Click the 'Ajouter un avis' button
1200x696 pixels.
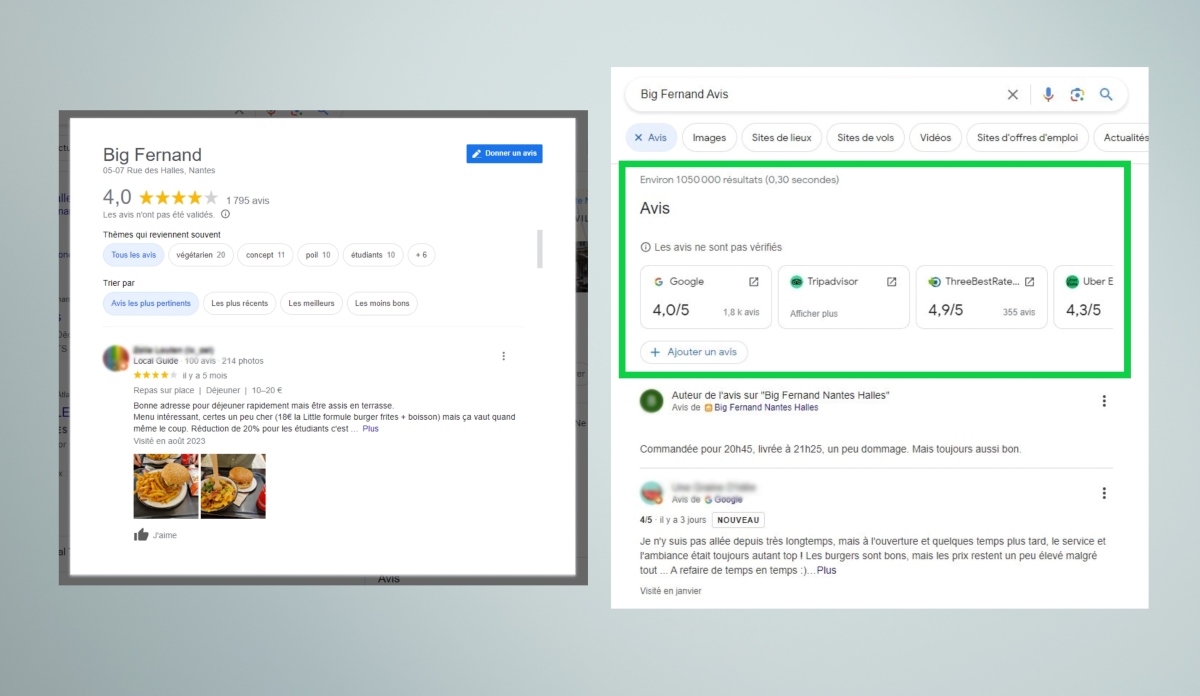click(694, 352)
